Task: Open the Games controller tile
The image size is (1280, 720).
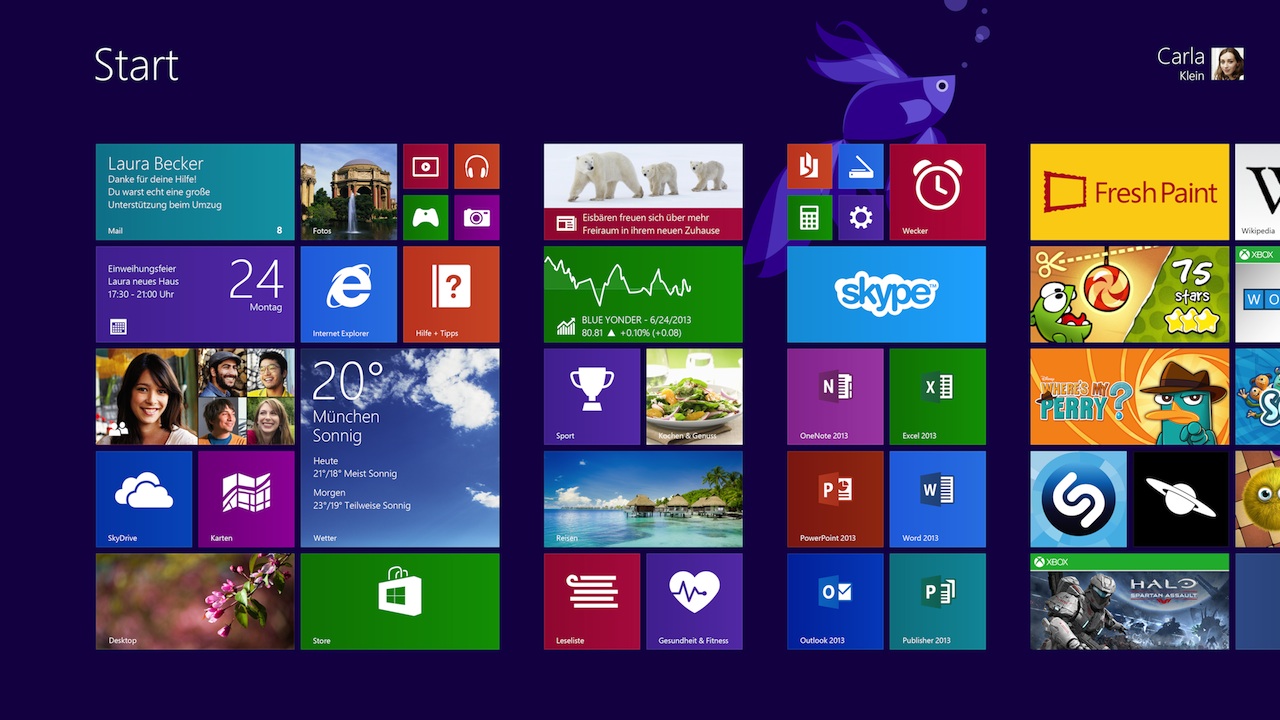Action: tap(425, 217)
